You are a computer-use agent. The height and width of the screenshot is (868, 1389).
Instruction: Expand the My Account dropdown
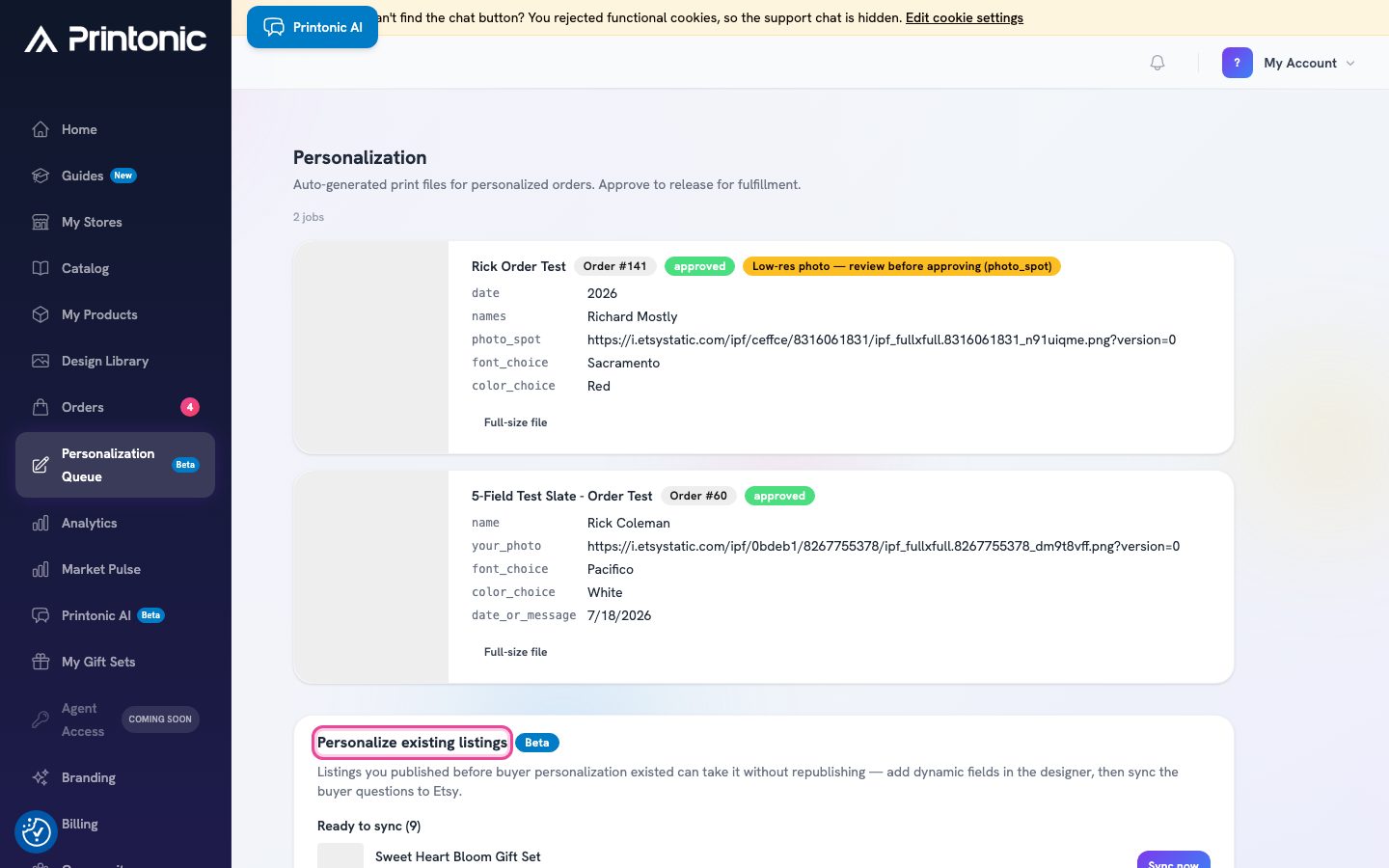(x=1310, y=63)
